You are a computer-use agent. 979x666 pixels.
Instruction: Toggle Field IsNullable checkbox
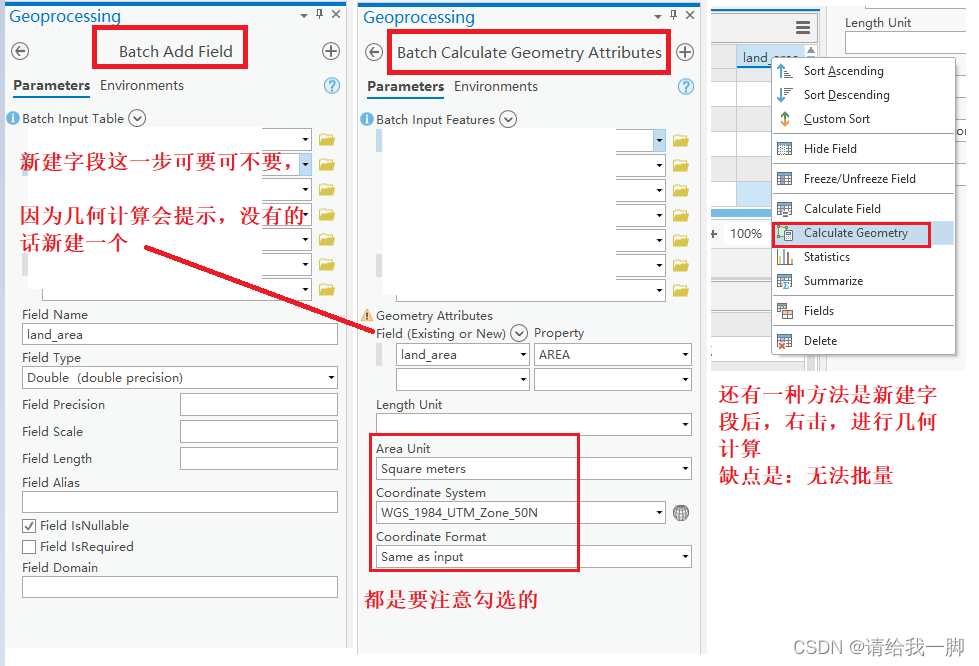click(x=29, y=526)
